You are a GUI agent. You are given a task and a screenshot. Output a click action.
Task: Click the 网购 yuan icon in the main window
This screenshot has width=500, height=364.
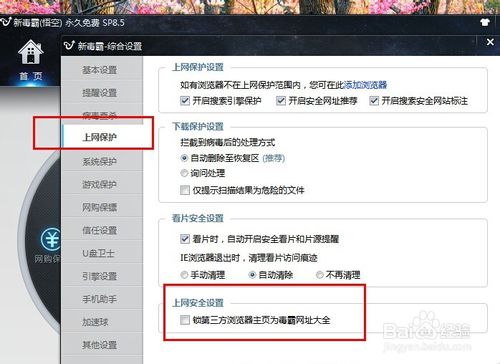(51, 239)
